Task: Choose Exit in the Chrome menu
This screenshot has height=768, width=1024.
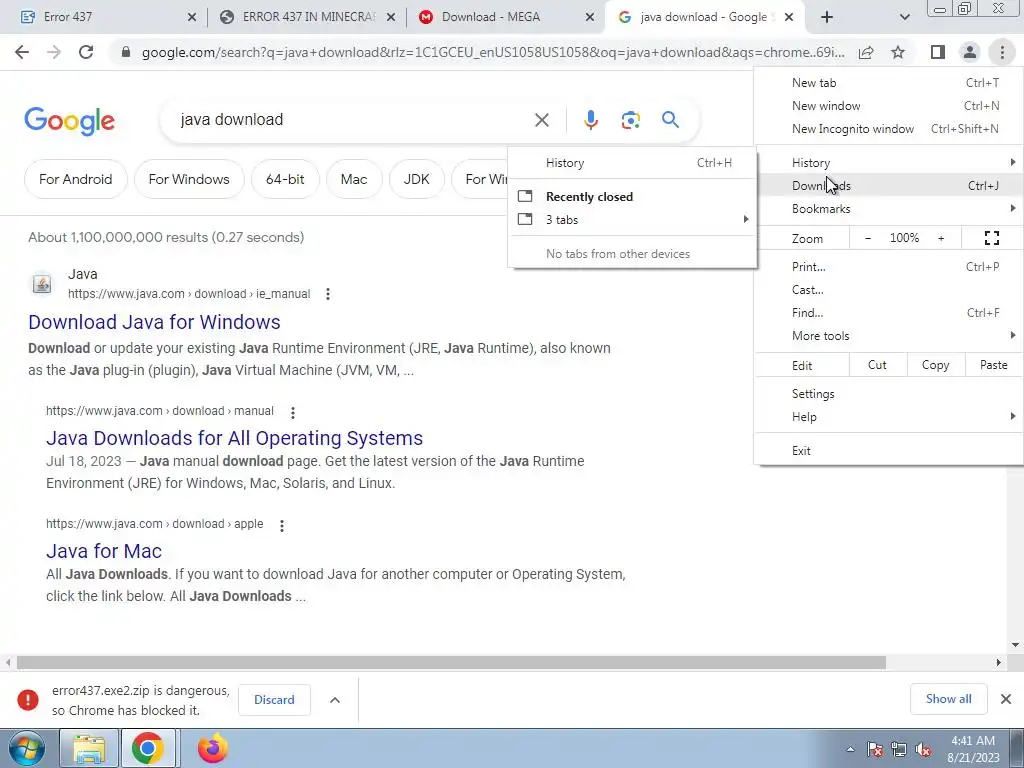Action: point(889,451)
